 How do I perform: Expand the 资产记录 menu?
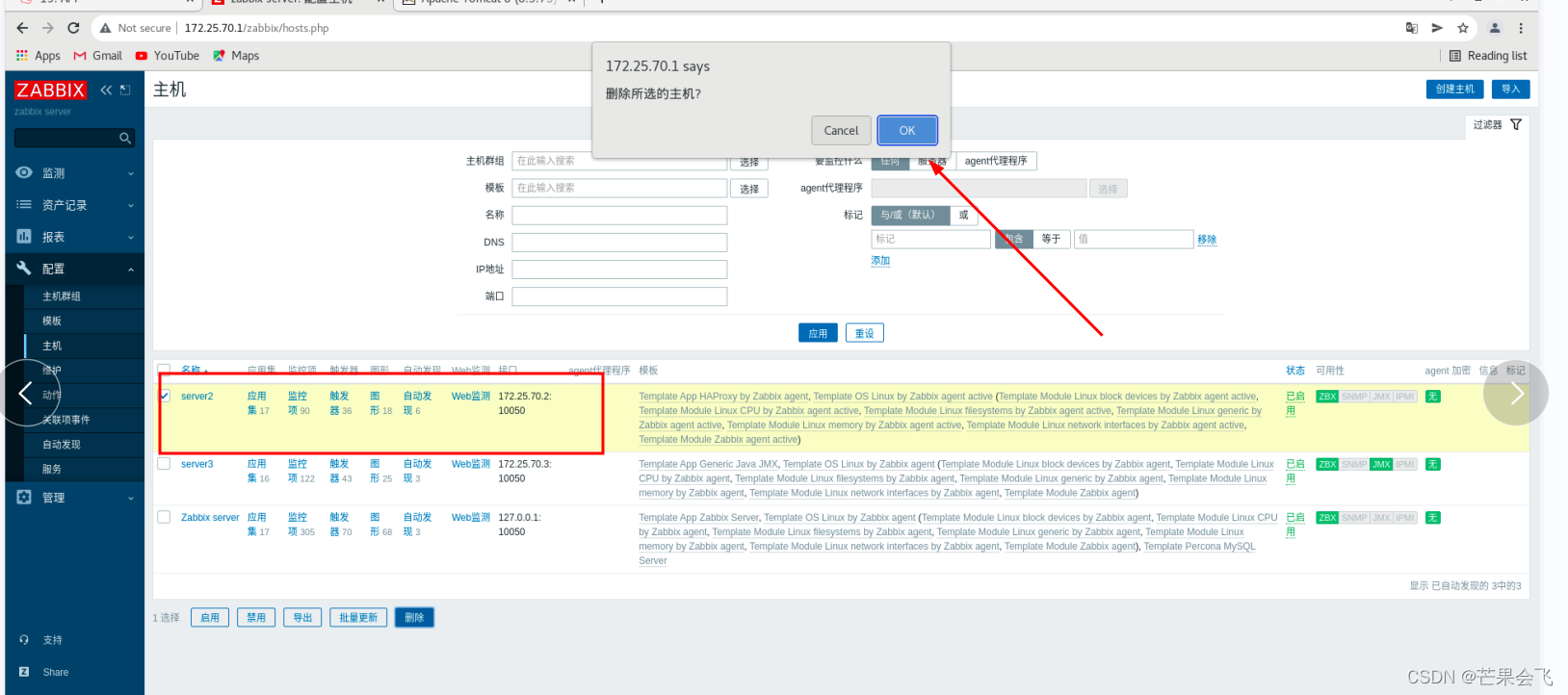tap(75, 205)
